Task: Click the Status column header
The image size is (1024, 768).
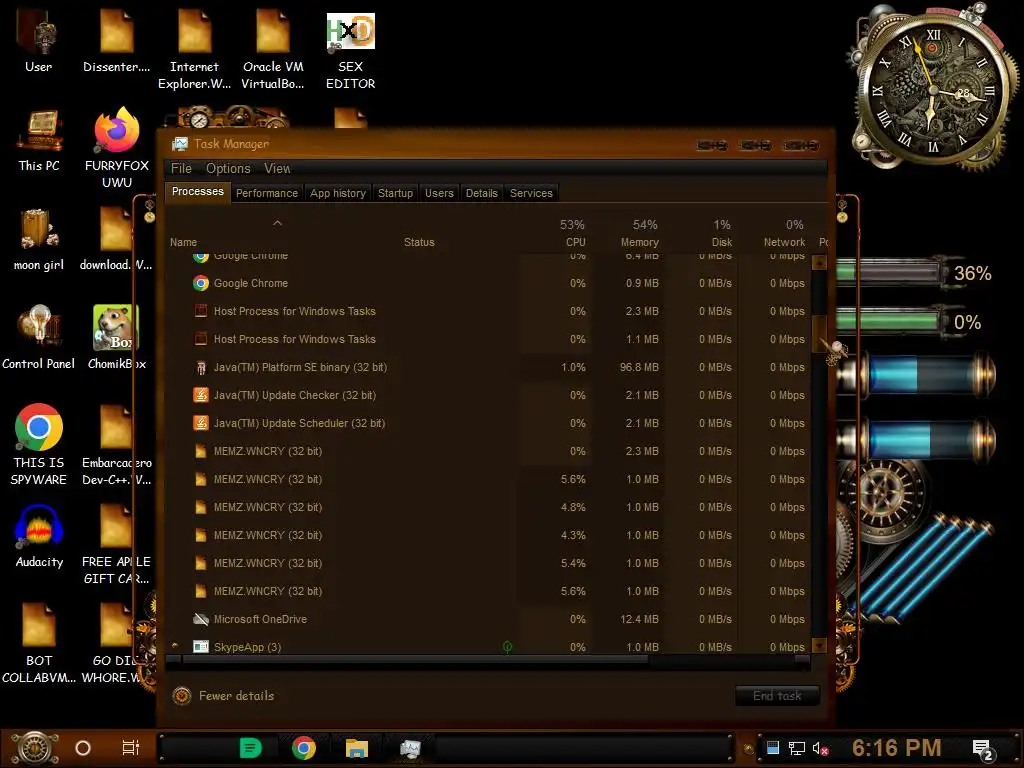Action: point(419,242)
